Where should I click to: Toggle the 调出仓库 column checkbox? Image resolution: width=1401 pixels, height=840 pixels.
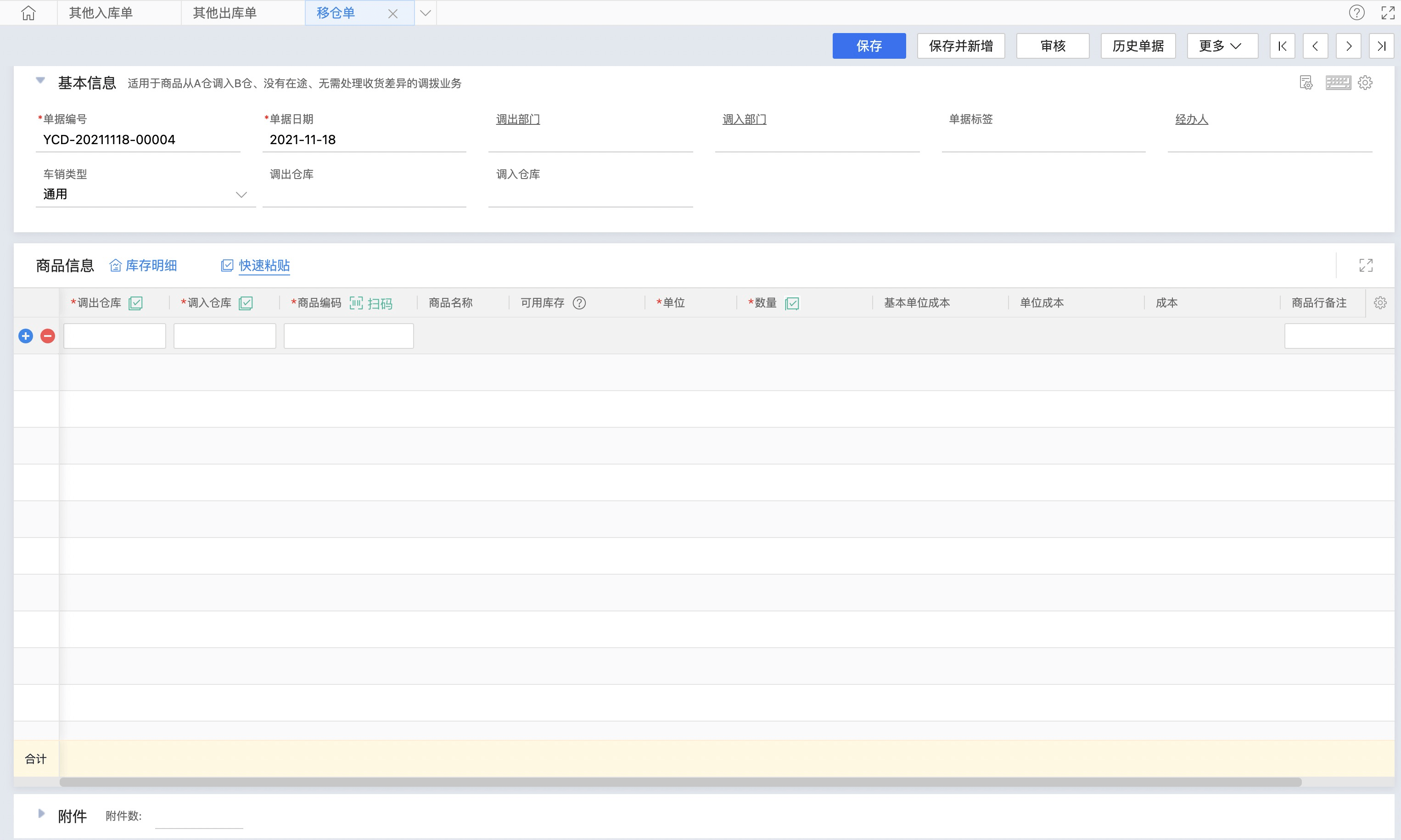[x=135, y=303]
